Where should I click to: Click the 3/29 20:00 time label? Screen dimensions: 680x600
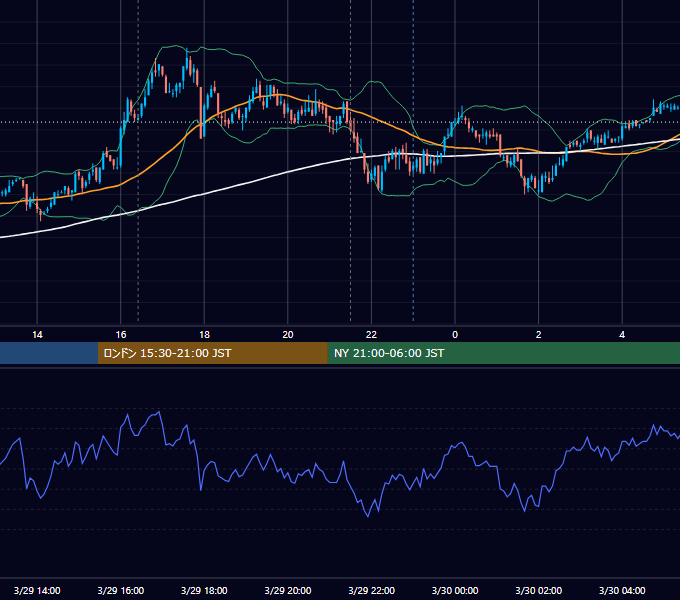pos(288,590)
